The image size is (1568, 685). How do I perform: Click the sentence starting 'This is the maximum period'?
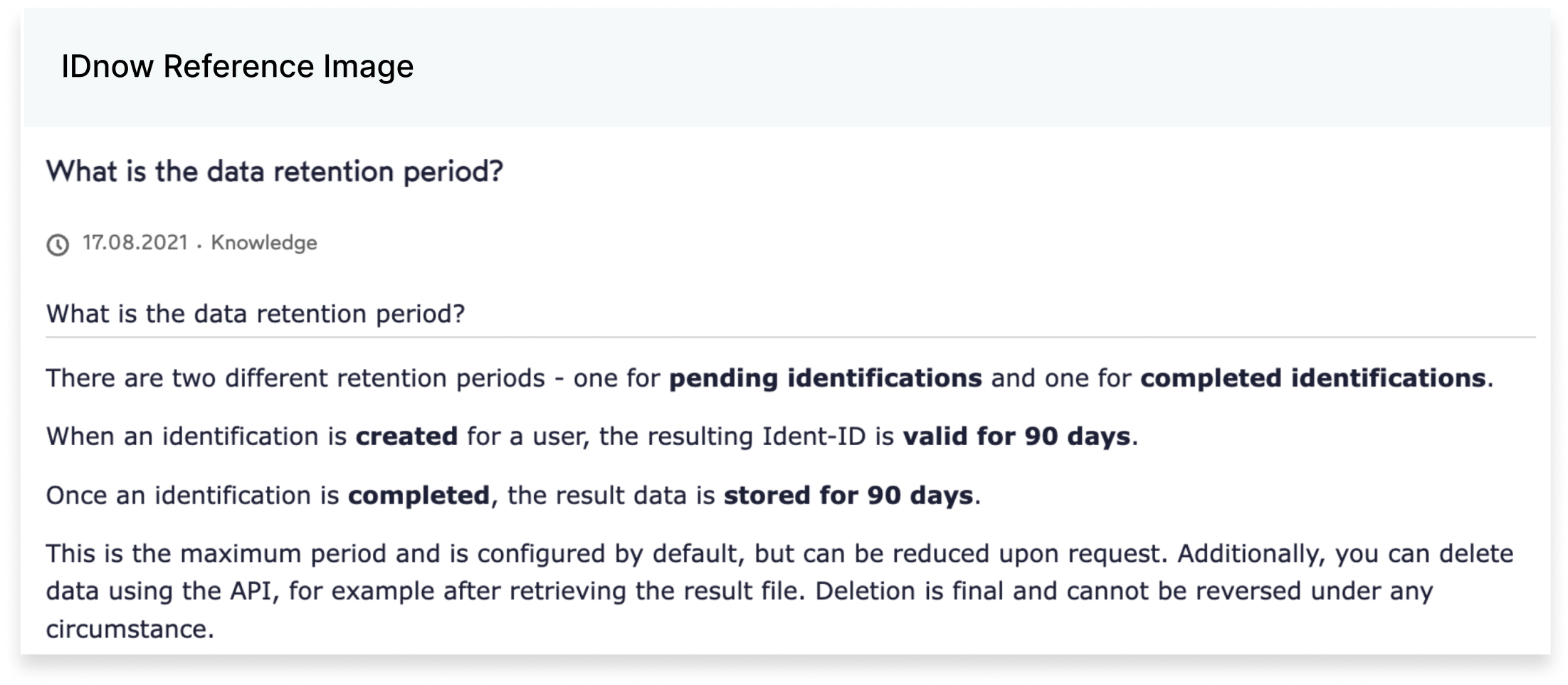607,554
